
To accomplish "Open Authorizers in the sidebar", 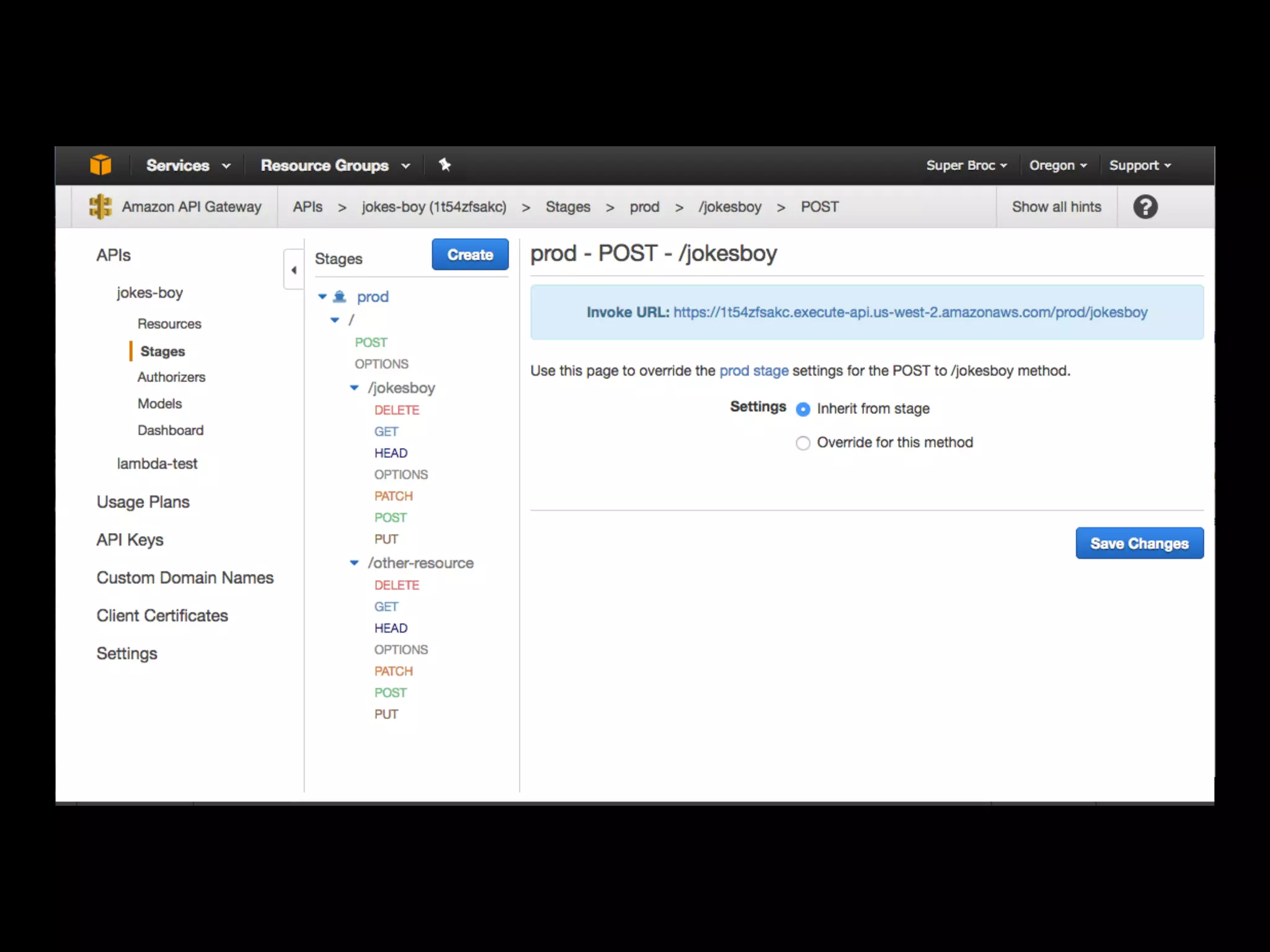I will click(x=171, y=377).
